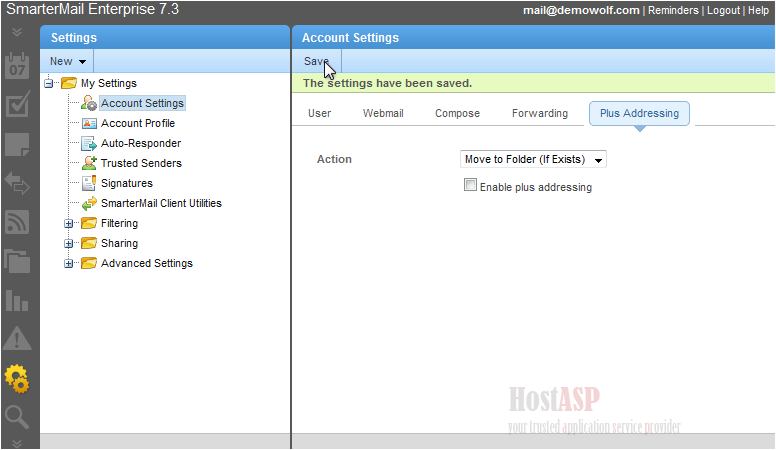
Task: Switch to the Forwarding tab
Action: coord(540,113)
